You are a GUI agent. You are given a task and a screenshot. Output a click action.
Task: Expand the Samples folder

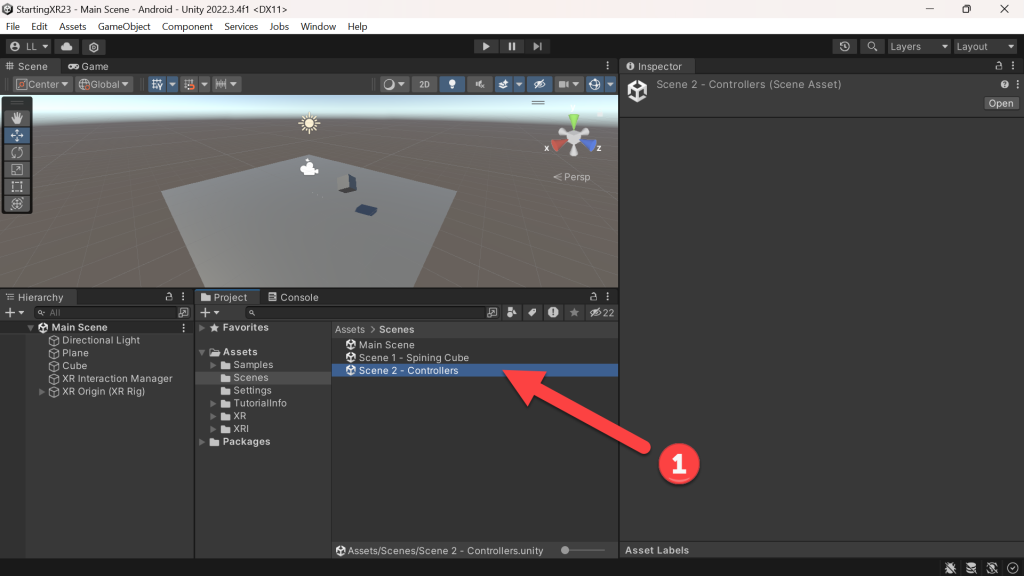click(213, 365)
